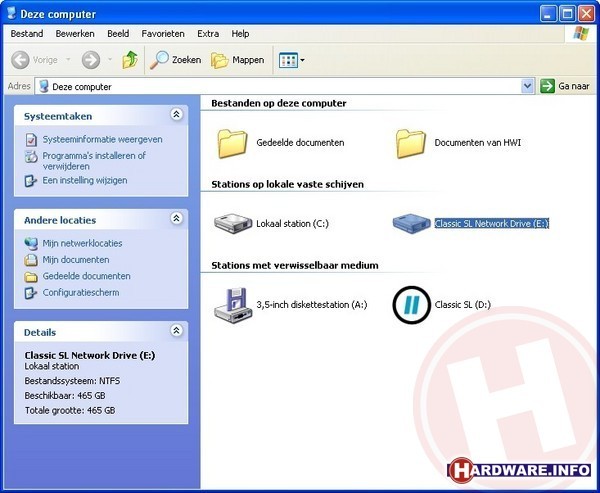This screenshot has width=600, height=493.
Task: Click Bestanden op deze computer header
Action: tap(279, 103)
